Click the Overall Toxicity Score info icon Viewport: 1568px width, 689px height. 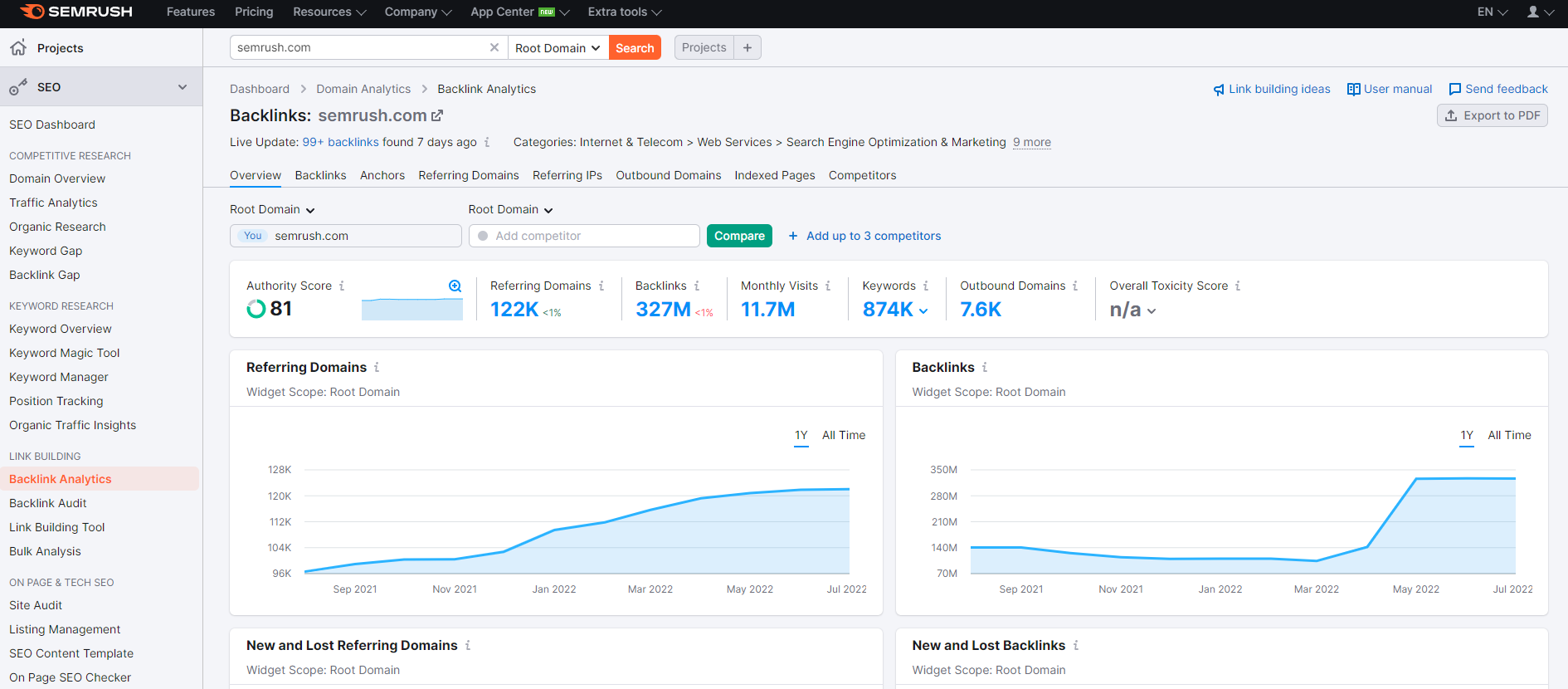(1238, 286)
